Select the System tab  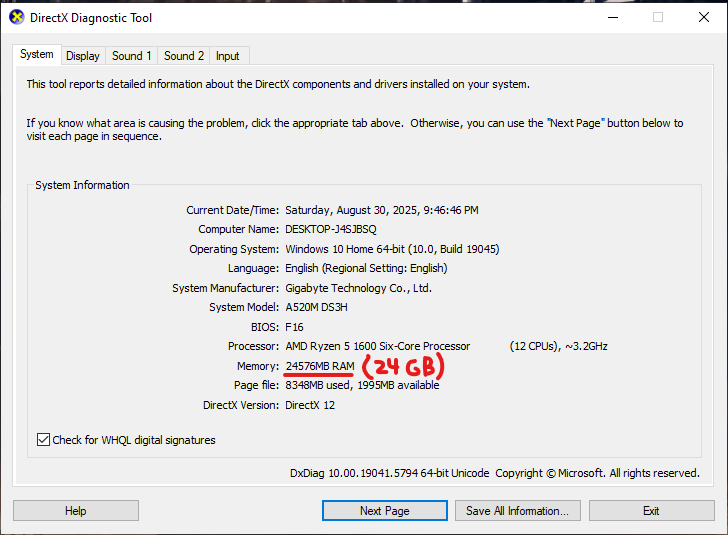(37, 54)
